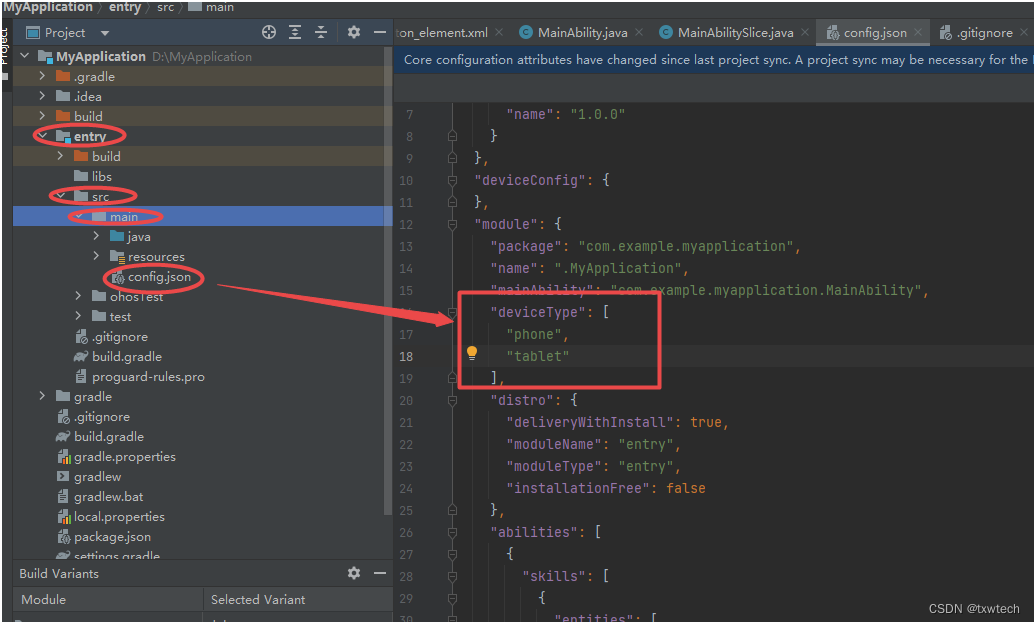Fold the module block at line 12
The image size is (1036, 624).
click(x=453, y=224)
